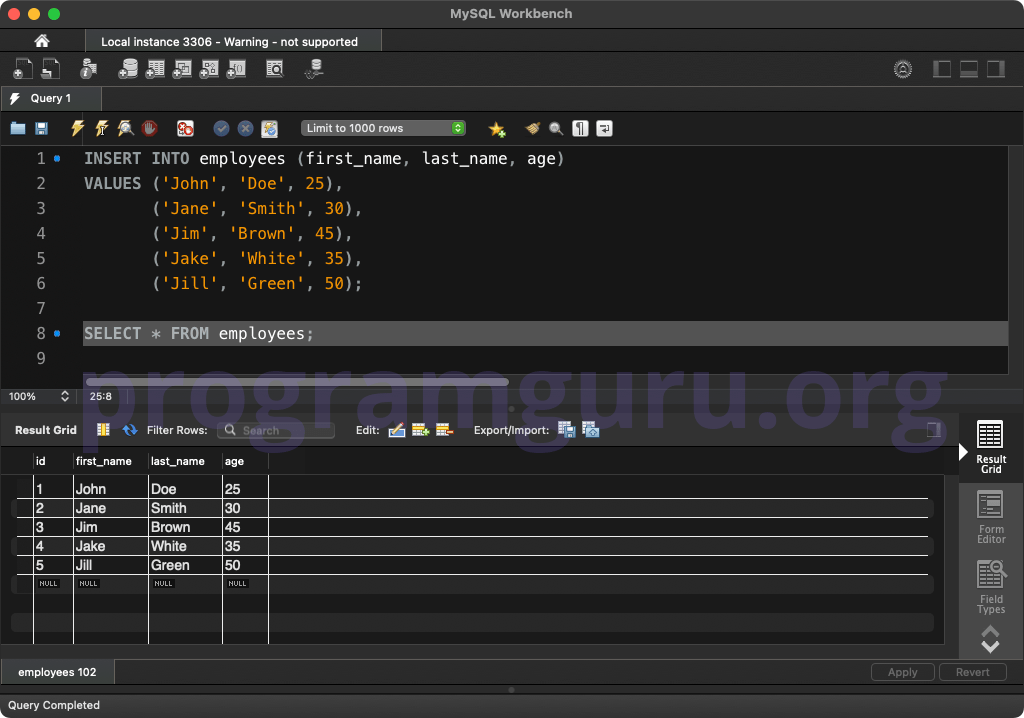This screenshot has width=1024, height=718.
Task: Refresh the result grid data
Action: coord(131,430)
